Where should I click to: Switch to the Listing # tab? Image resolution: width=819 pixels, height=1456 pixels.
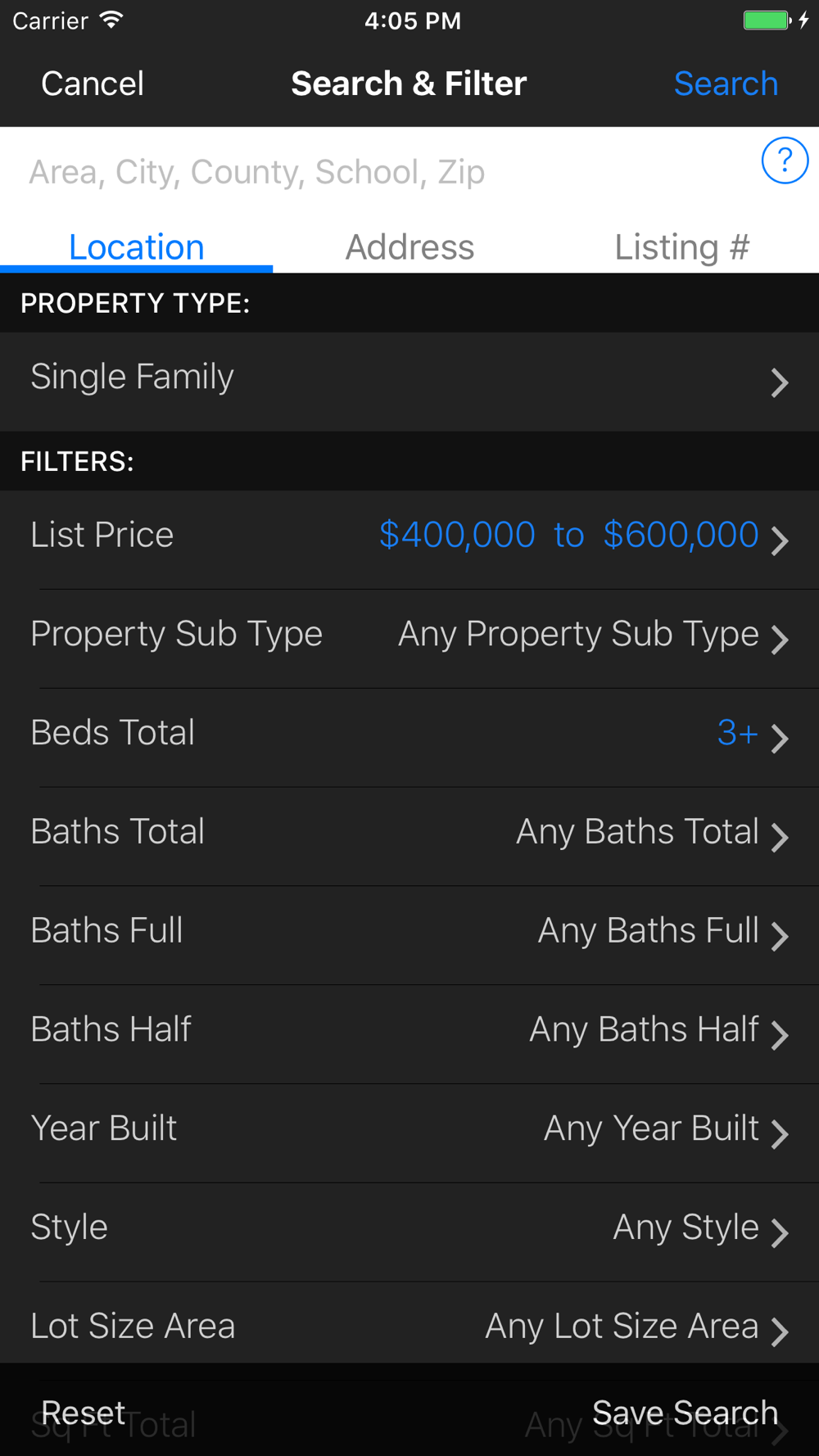pos(681,247)
